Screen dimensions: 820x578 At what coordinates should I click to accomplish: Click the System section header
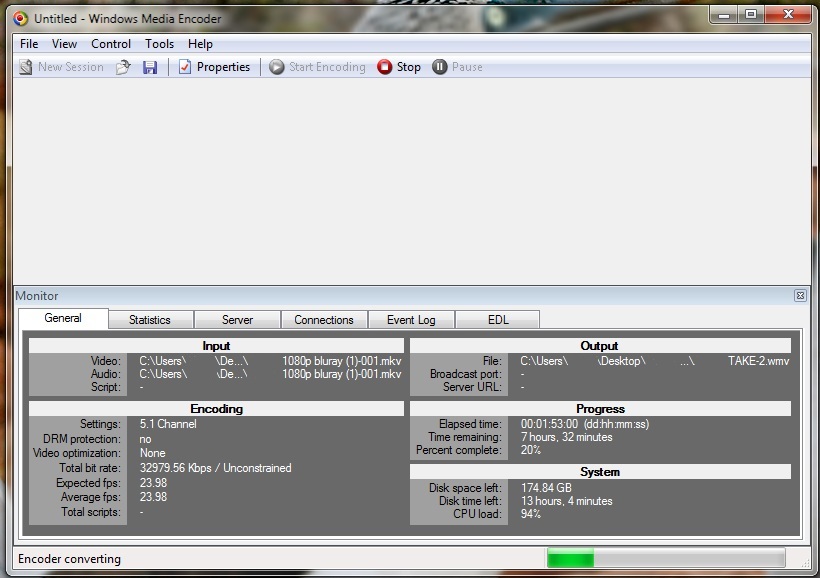pos(600,472)
